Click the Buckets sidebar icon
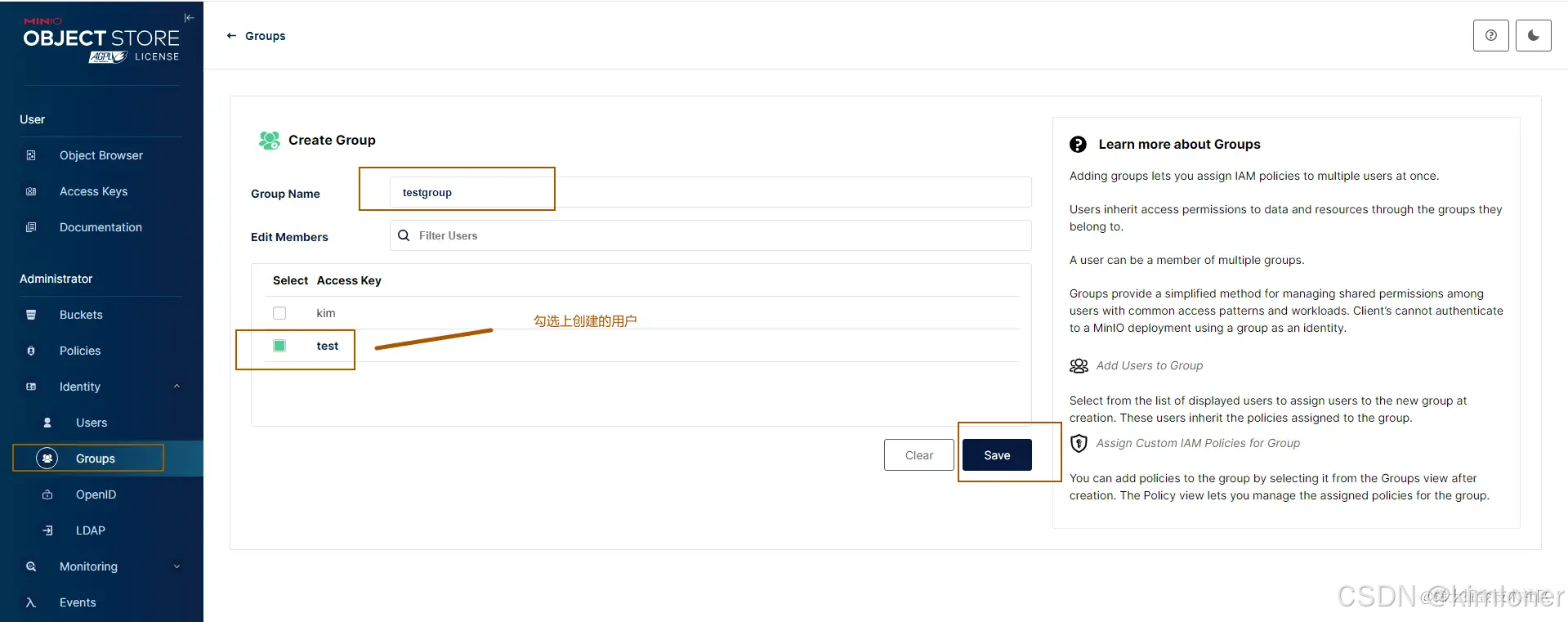Viewport: 1568px width, 622px height. pos(31,315)
